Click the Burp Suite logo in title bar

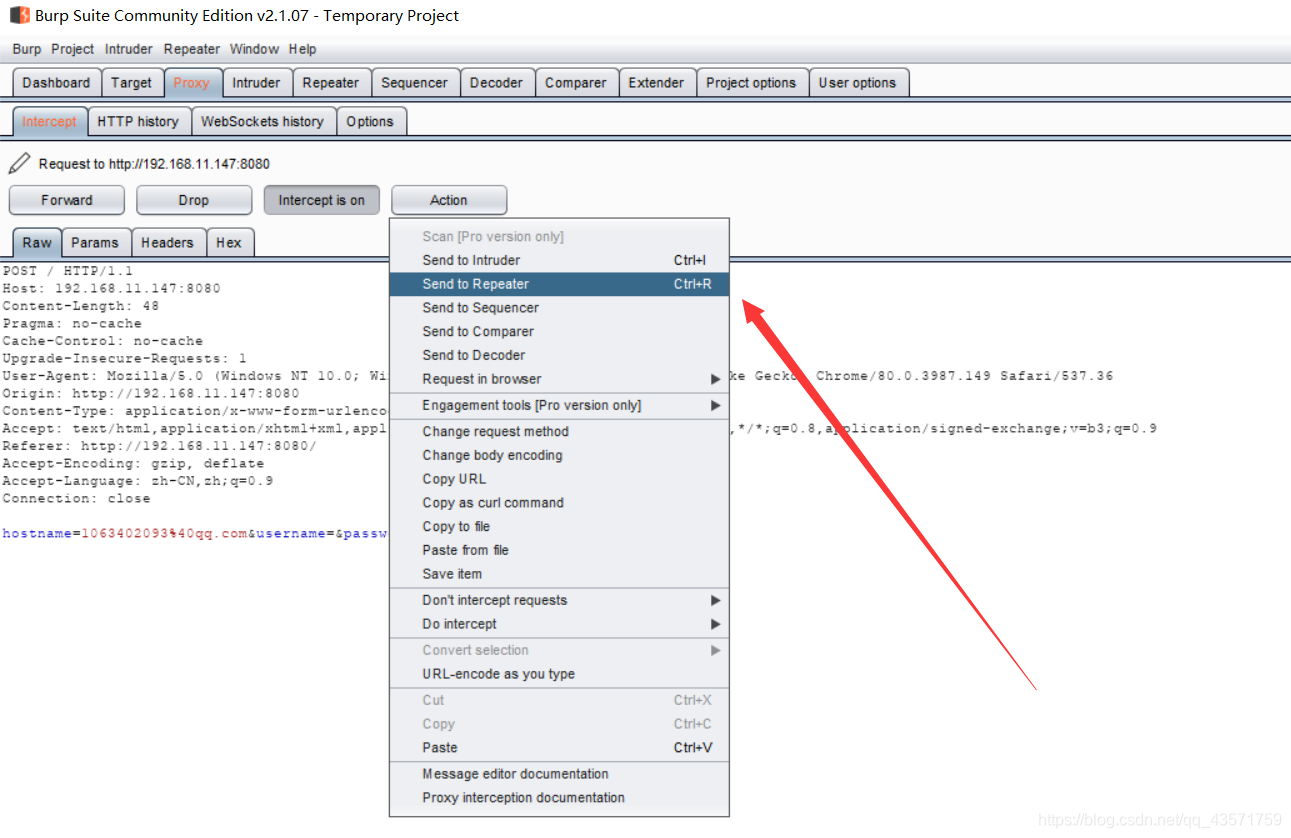click(x=19, y=15)
